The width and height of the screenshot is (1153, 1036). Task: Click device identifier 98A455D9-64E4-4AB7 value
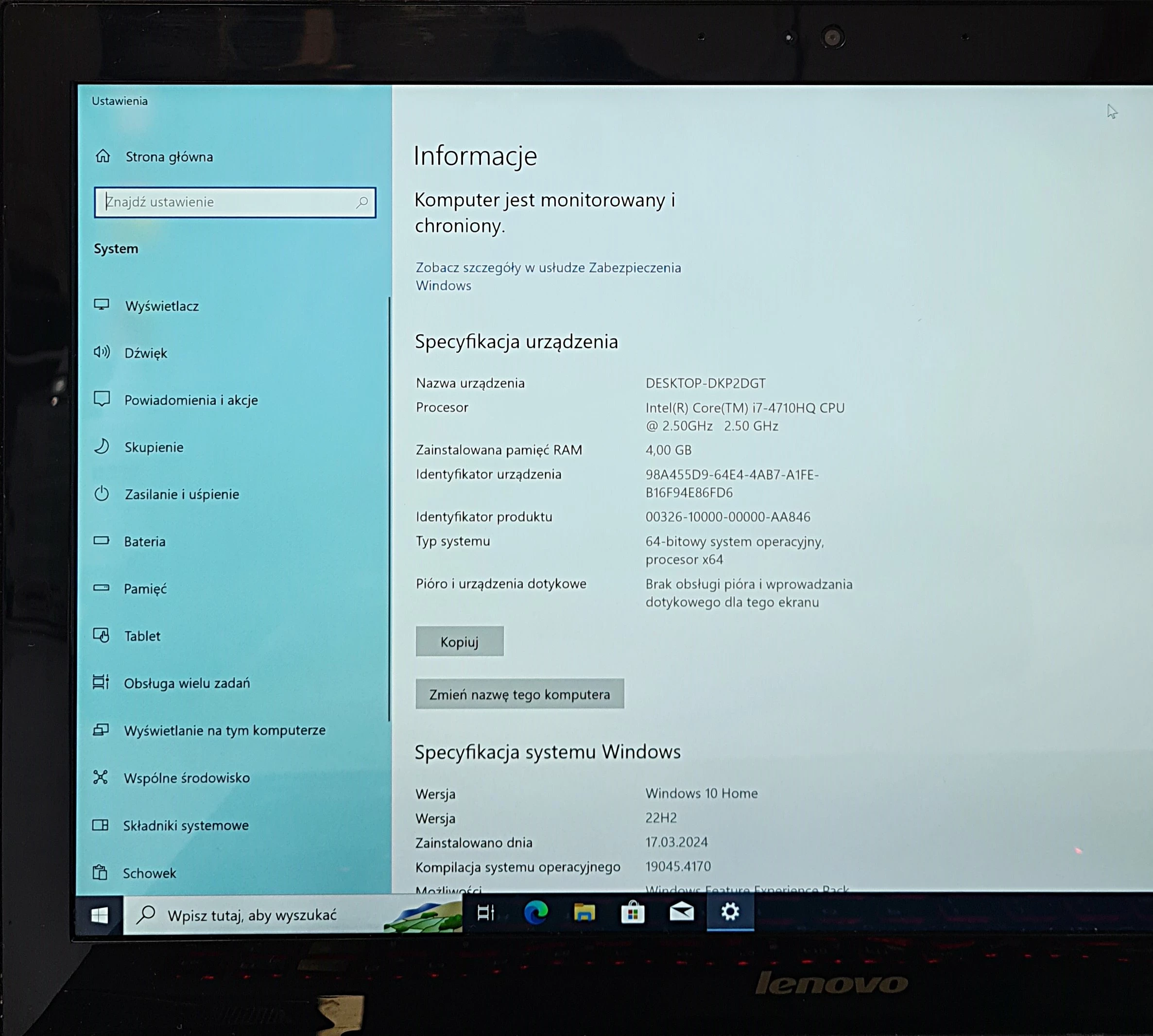pyautogui.click(x=732, y=483)
